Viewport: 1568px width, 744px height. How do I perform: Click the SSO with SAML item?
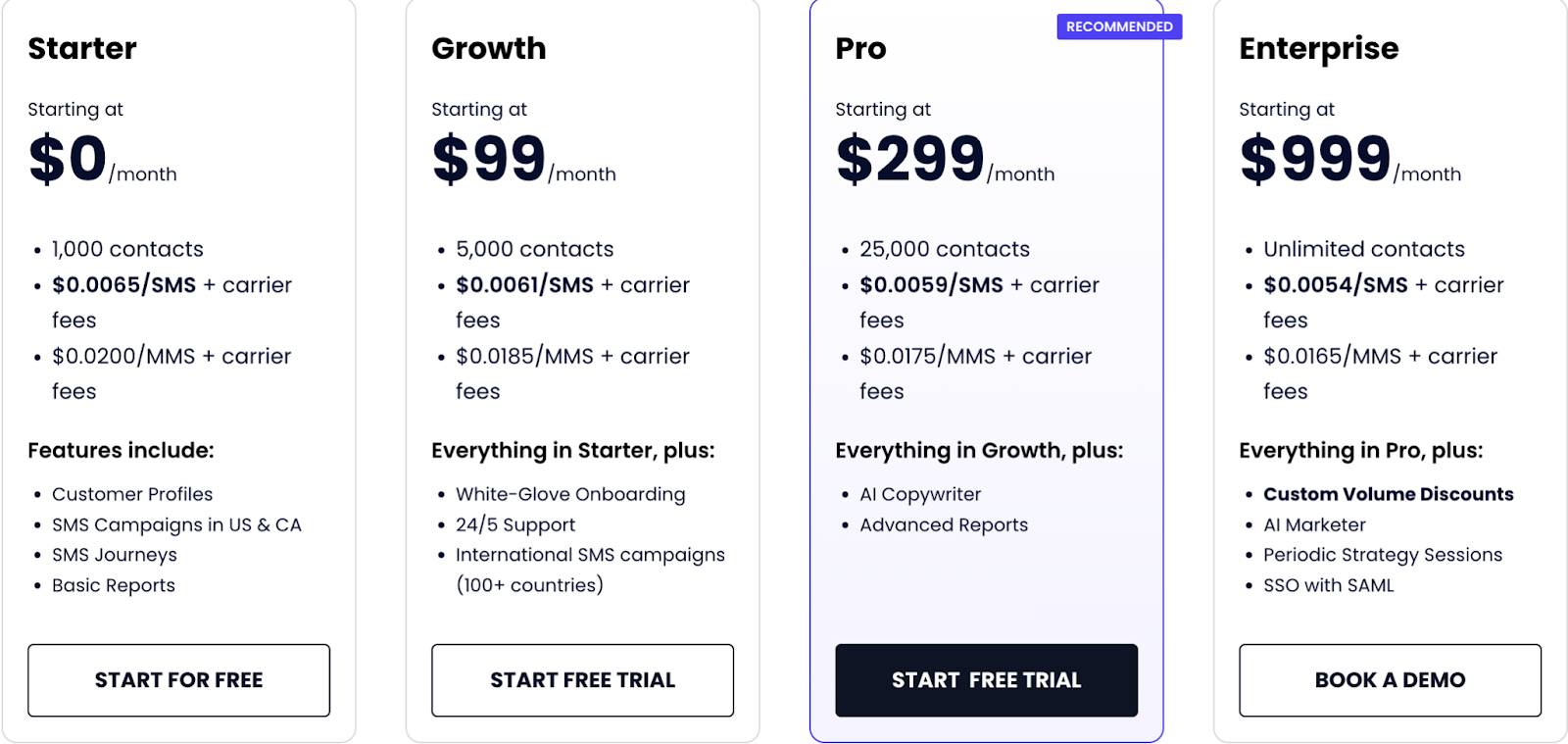[x=1328, y=585]
